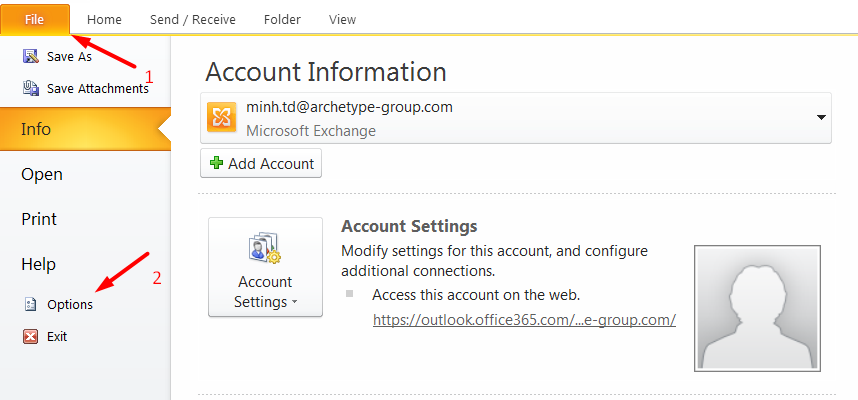Click the Microsoft Exchange account icon
The height and width of the screenshot is (400, 858).
[222, 117]
